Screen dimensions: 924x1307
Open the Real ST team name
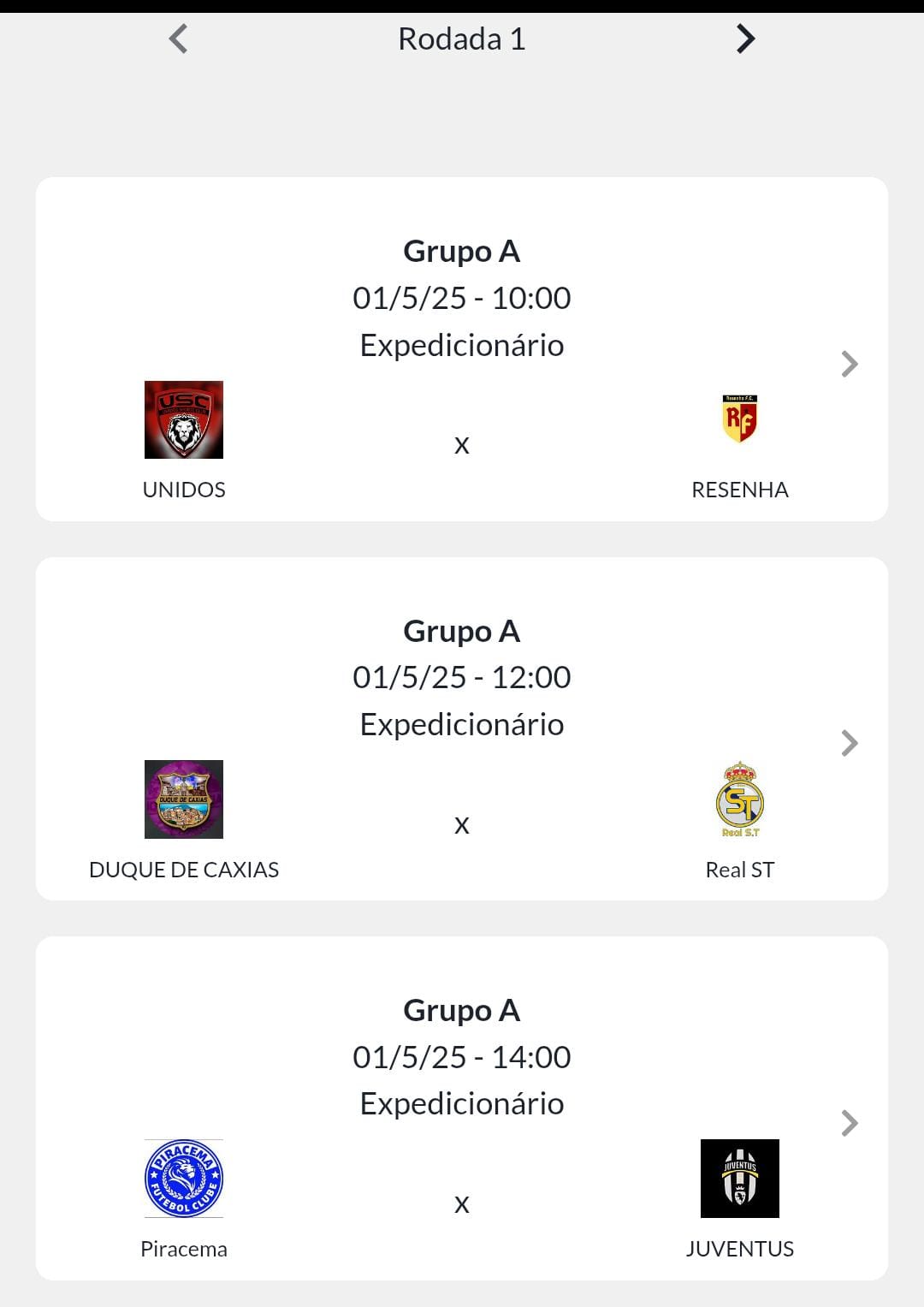pyautogui.click(x=740, y=870)
